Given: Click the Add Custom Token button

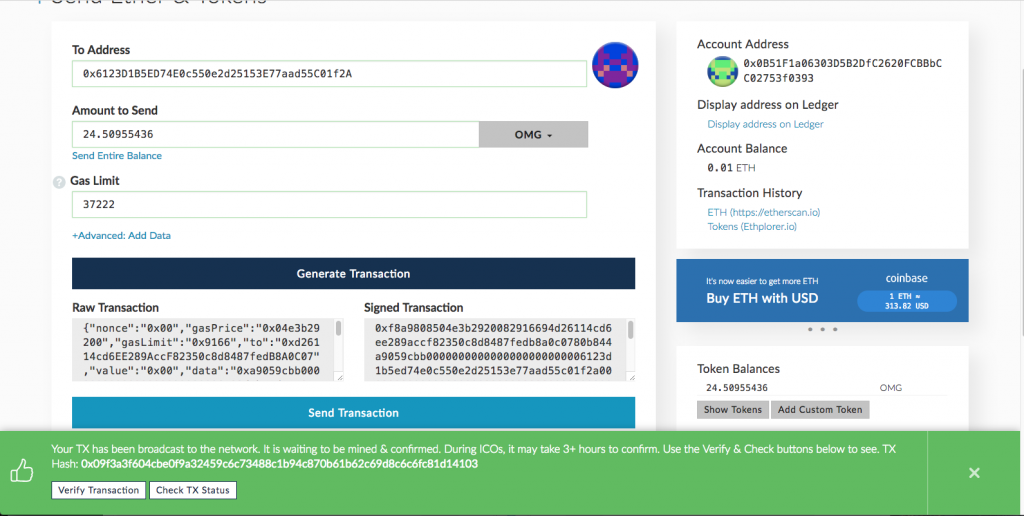Looking at the screenshot, I should [x=820, y=410].
